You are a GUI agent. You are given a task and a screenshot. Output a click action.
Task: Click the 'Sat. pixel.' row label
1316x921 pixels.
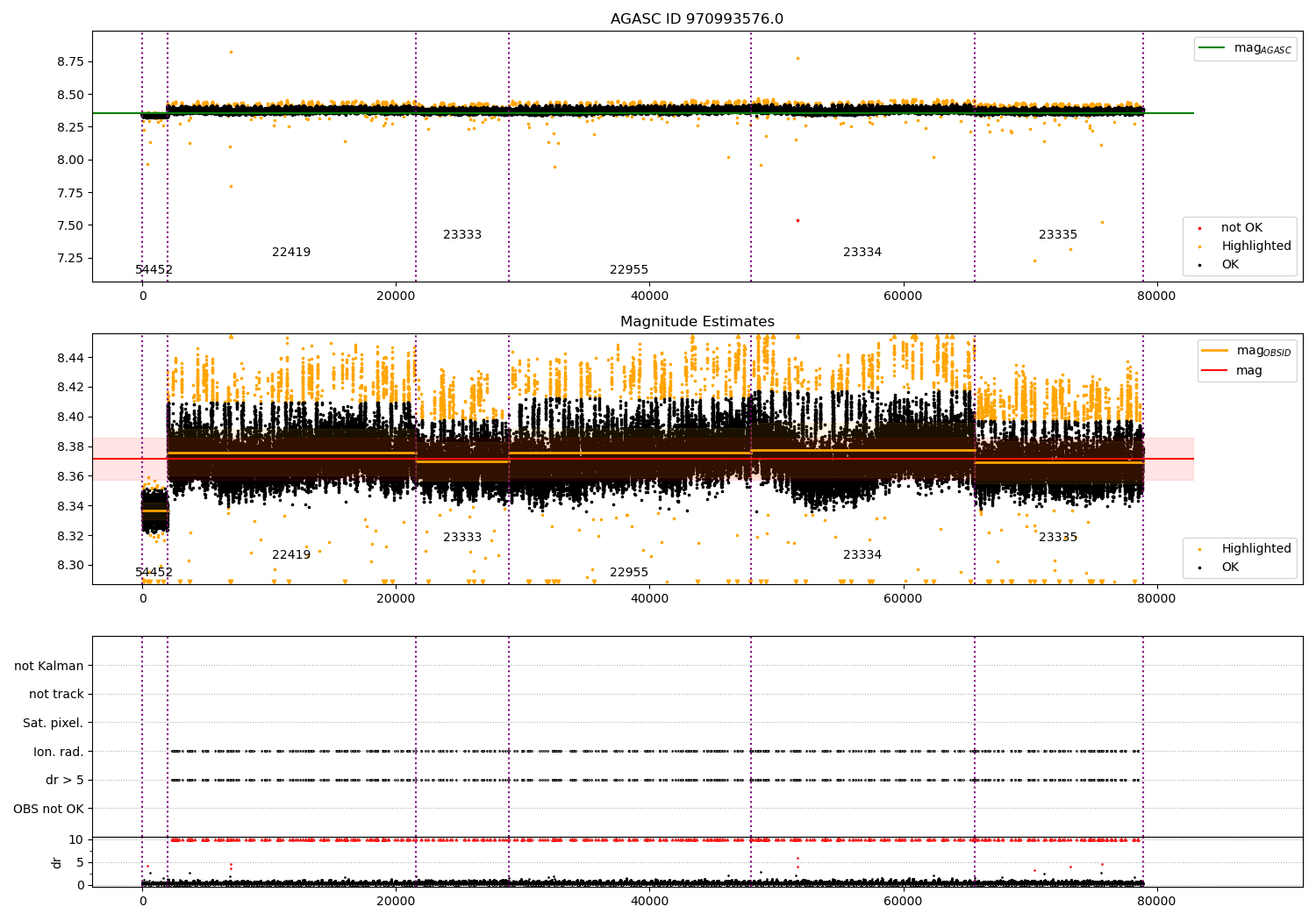[53, 724]
